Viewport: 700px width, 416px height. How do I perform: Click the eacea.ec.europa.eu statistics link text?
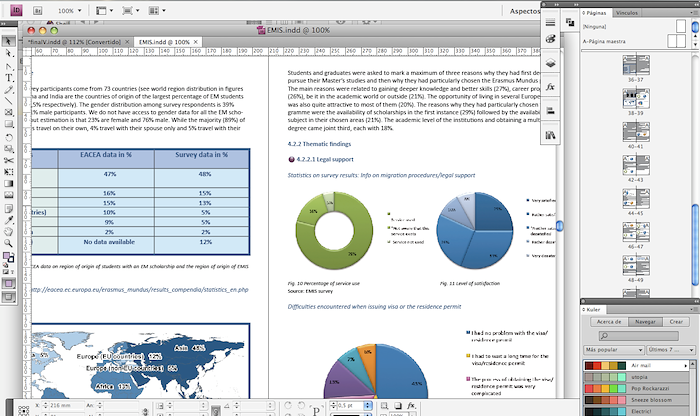[x=140, y=290]
